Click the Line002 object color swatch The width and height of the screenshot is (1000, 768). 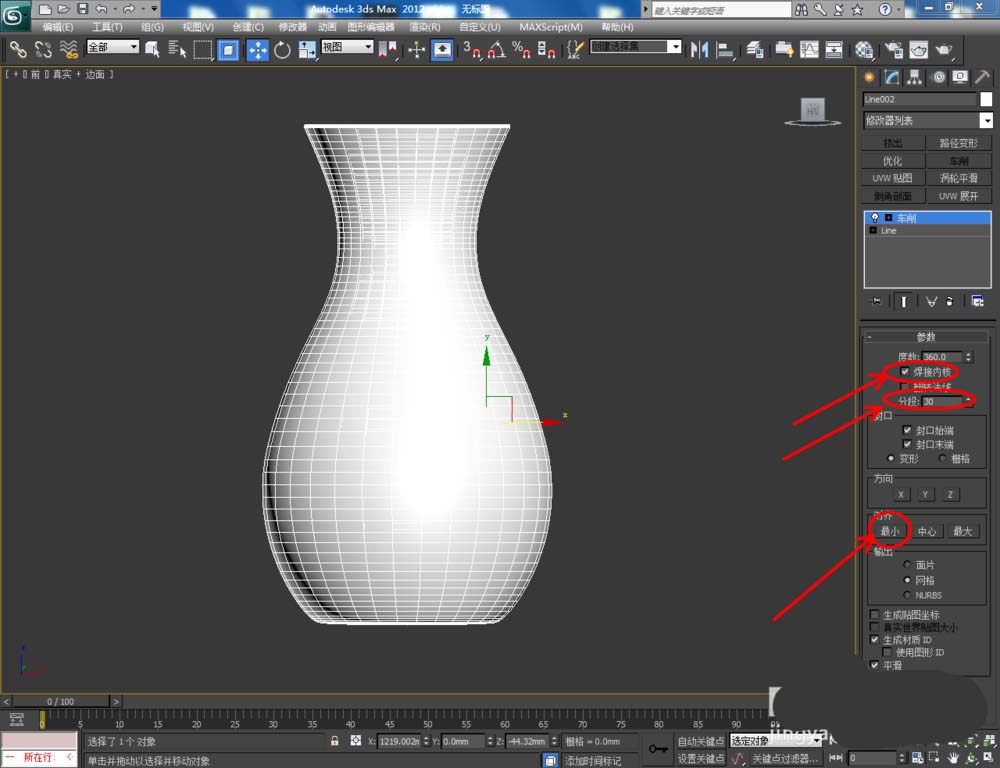click(986, 99)
